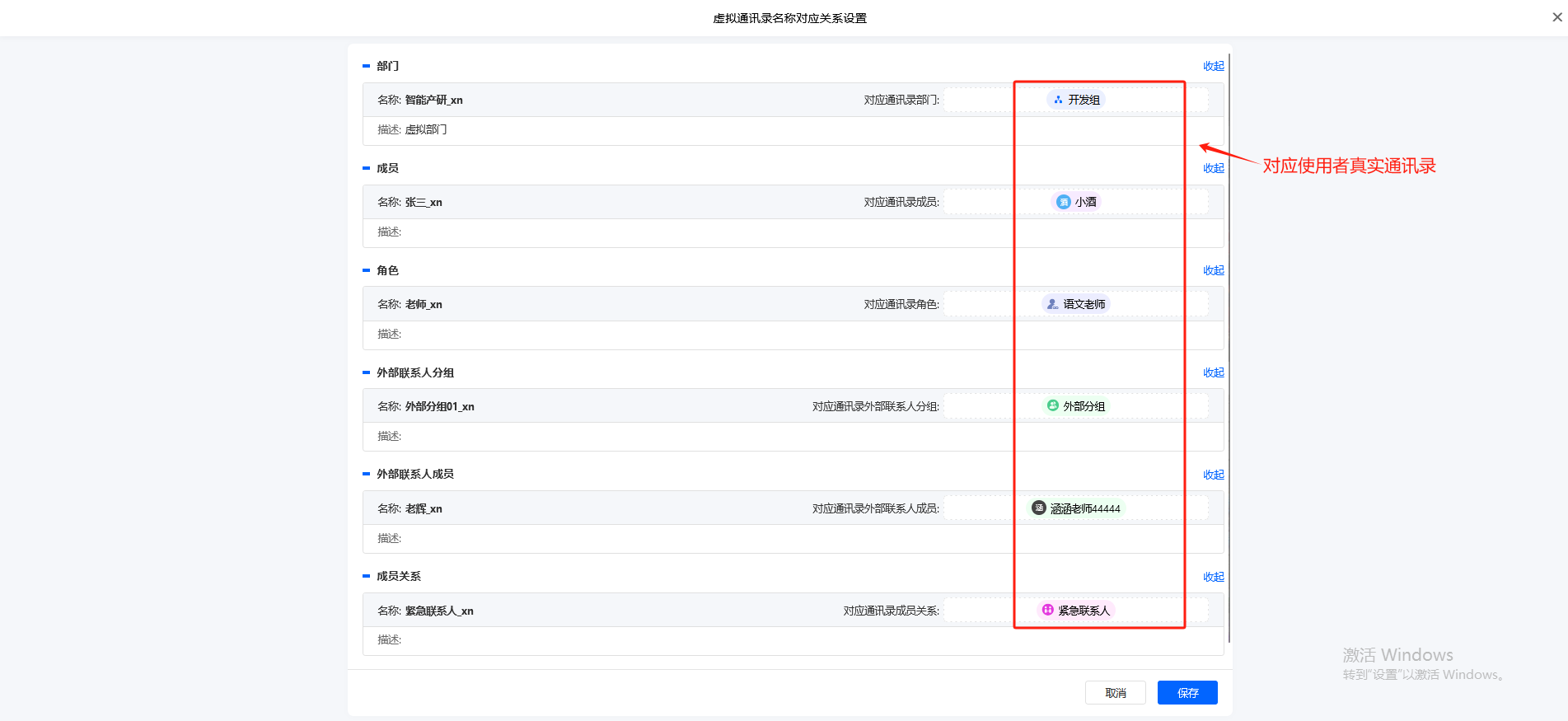
Task: Collapse the 成员关系 section via 收起
Action: [1213, 577]
